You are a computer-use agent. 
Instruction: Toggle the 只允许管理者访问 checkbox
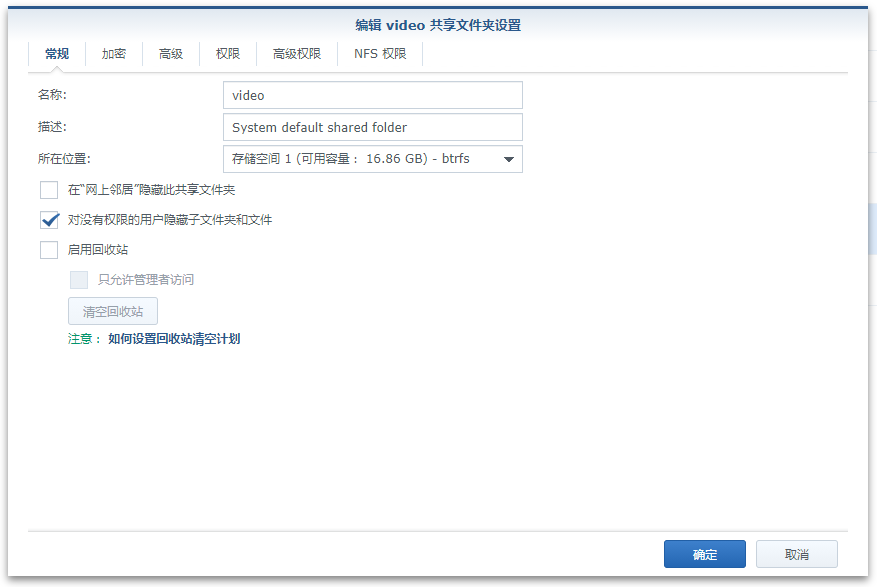(x=79, y=280)
